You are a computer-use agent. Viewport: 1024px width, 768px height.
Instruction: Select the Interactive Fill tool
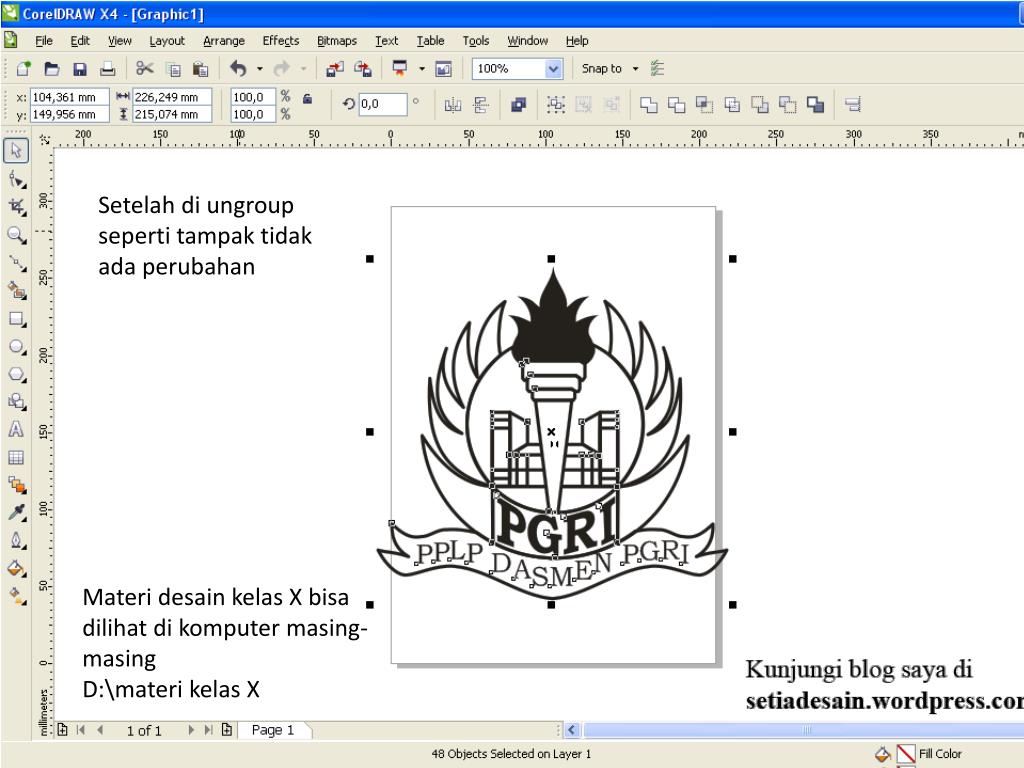point(16,596)
